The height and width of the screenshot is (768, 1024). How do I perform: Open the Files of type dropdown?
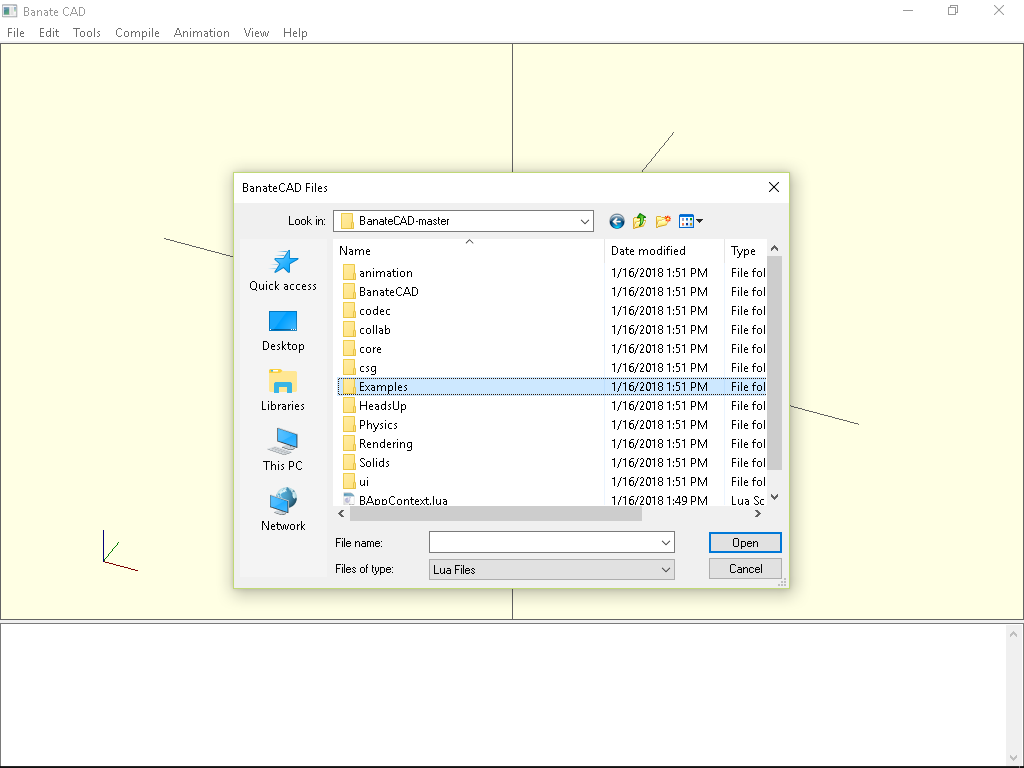(x=666, y=568)
